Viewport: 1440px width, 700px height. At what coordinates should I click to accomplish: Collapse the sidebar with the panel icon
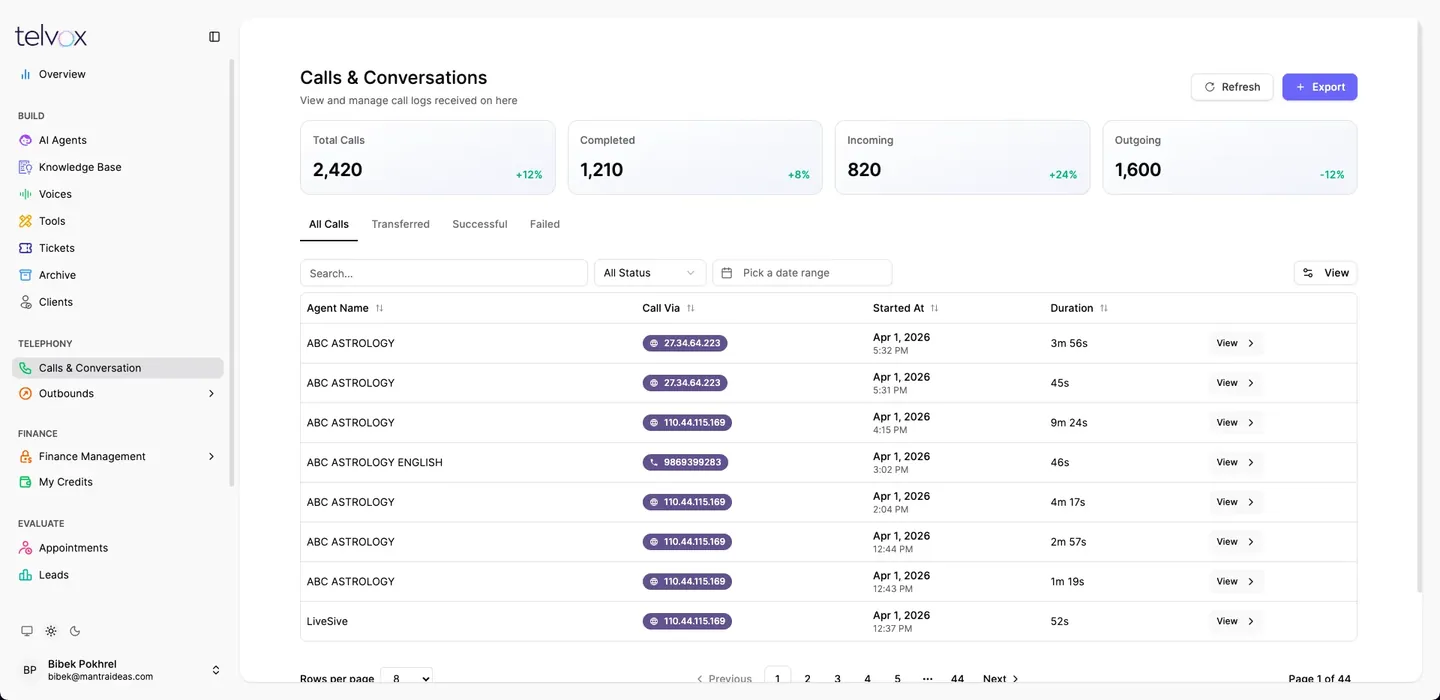click(214, 37)
